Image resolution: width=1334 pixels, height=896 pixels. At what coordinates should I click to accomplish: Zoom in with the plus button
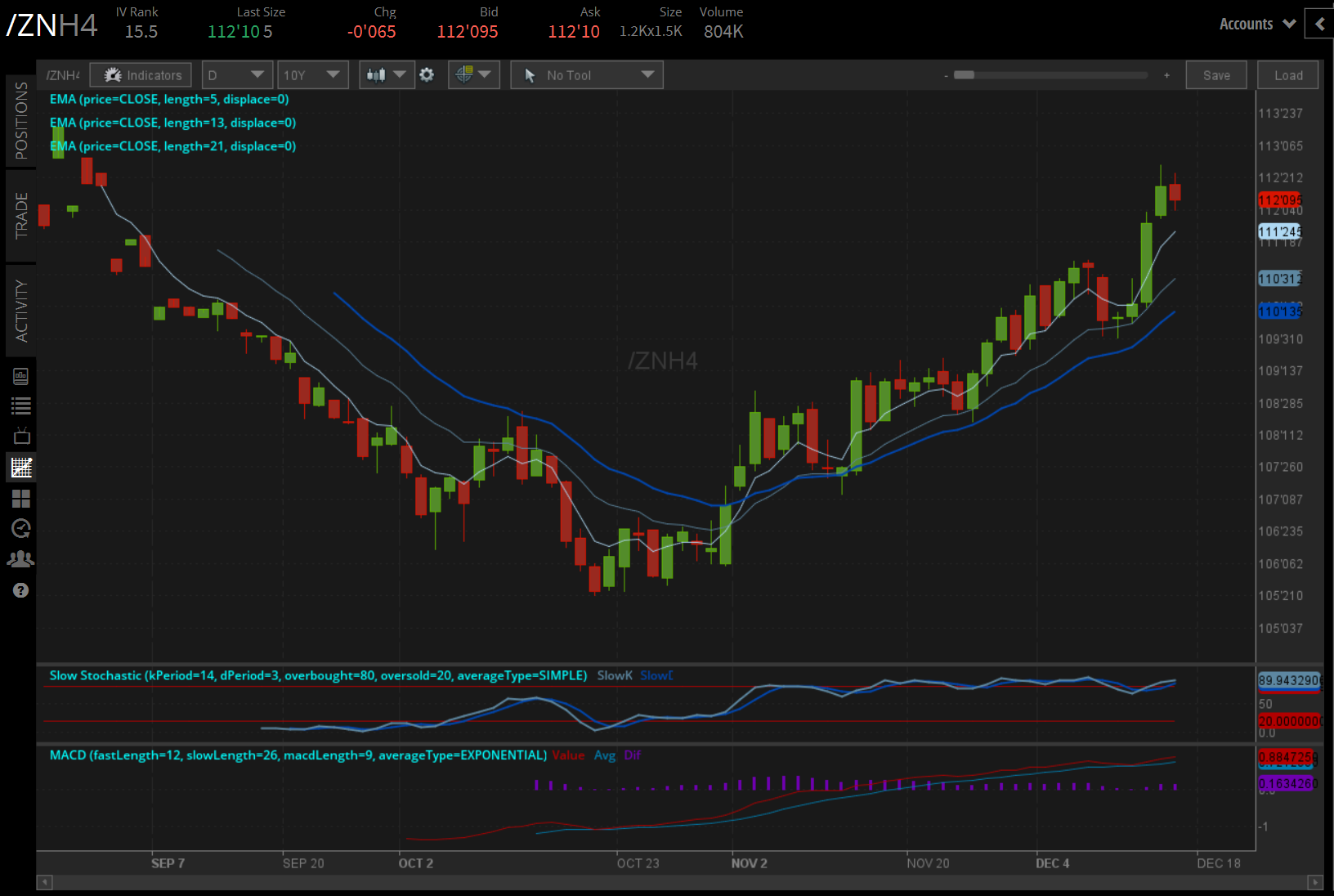pos(1166,75)
